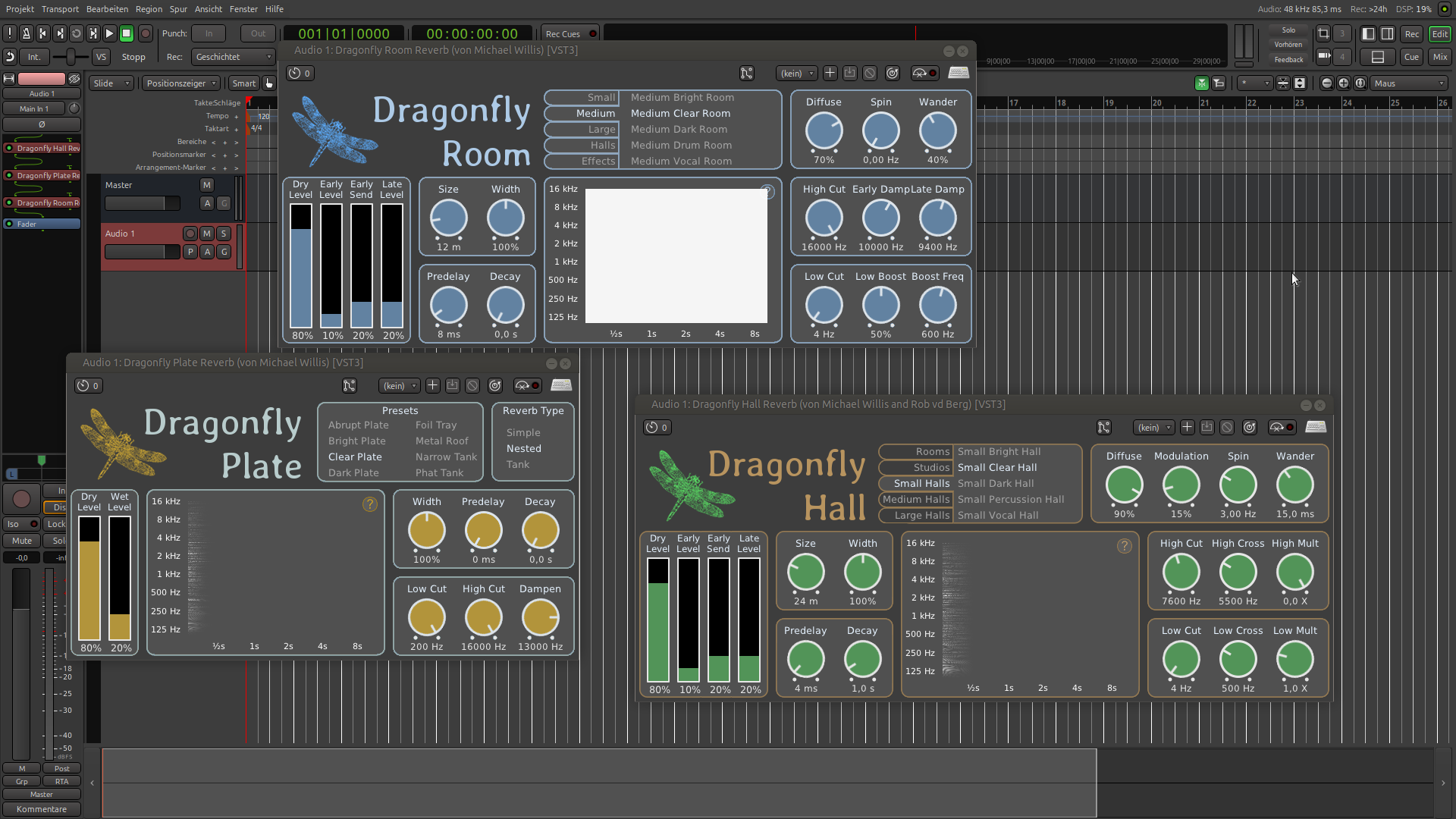1456x819 pixels.
Task: Click the green stop transport button
Action: point(127,33)
